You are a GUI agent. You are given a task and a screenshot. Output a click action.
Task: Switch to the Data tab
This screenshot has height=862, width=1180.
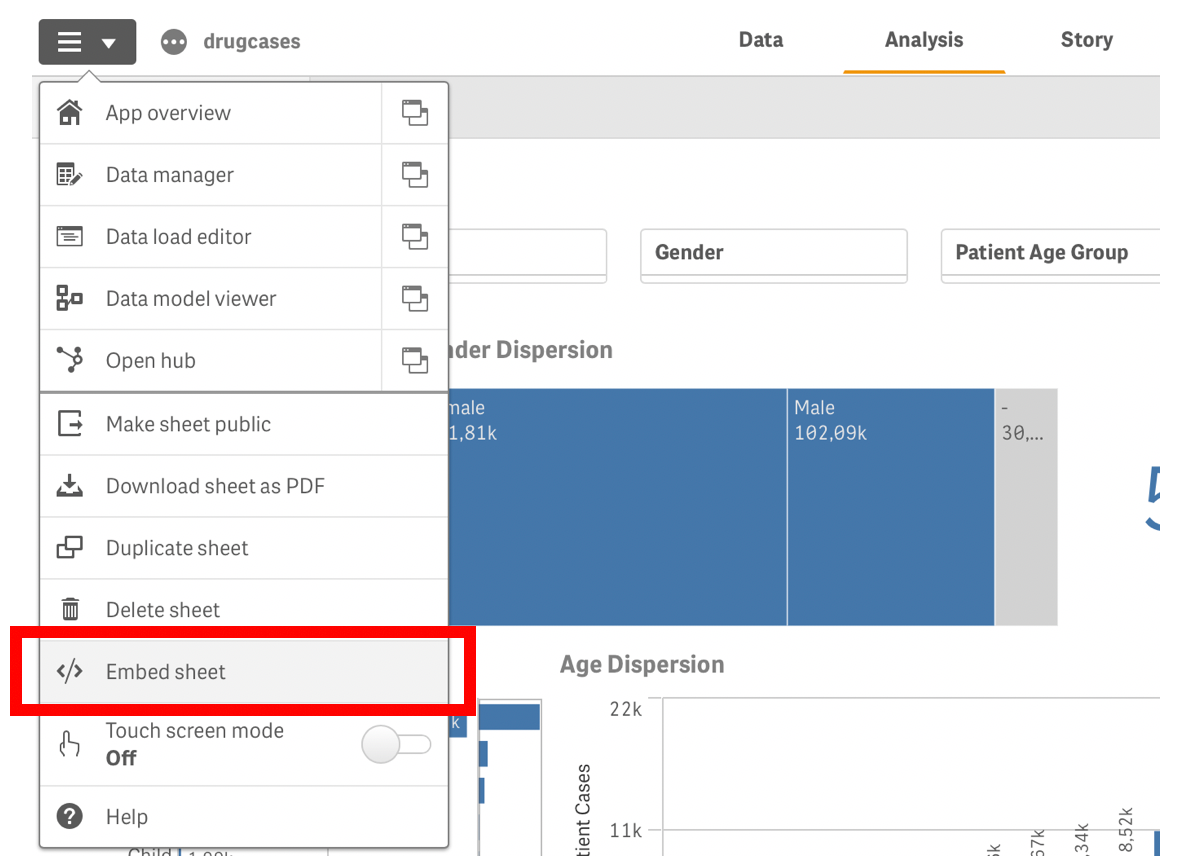pyautogui.click(x=761, y=40)
